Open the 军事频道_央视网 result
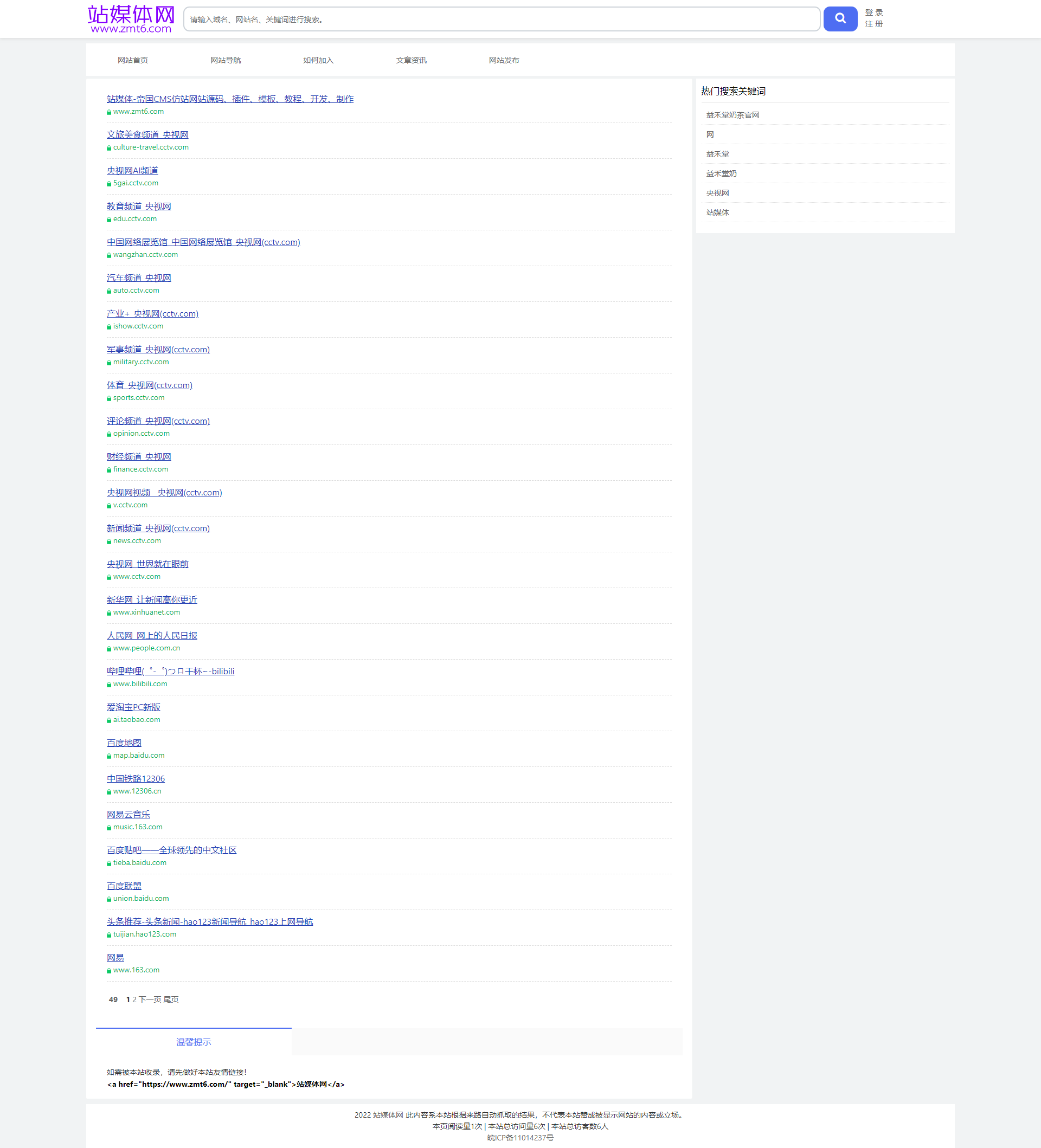 pos(158,350)
